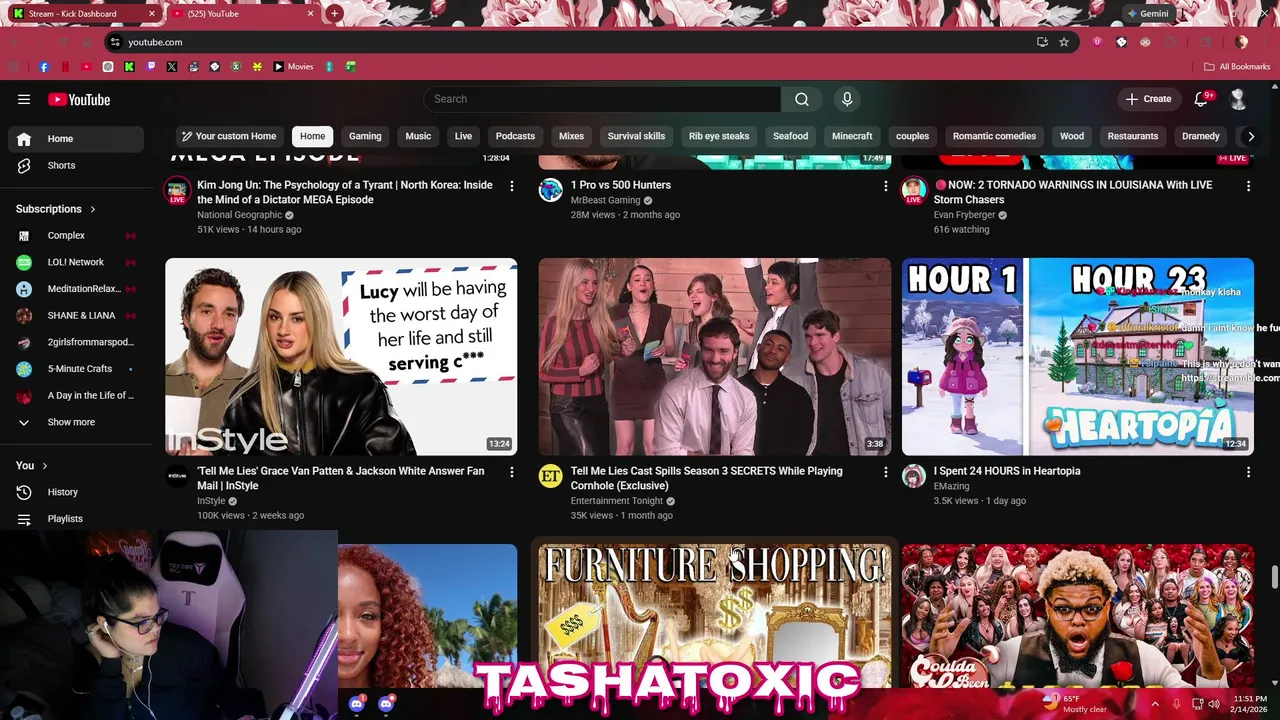The width and height of the screenshot is (1280, 720).
Task: Click the National Geographic channel avatar
Action: [x=177, y=190]
